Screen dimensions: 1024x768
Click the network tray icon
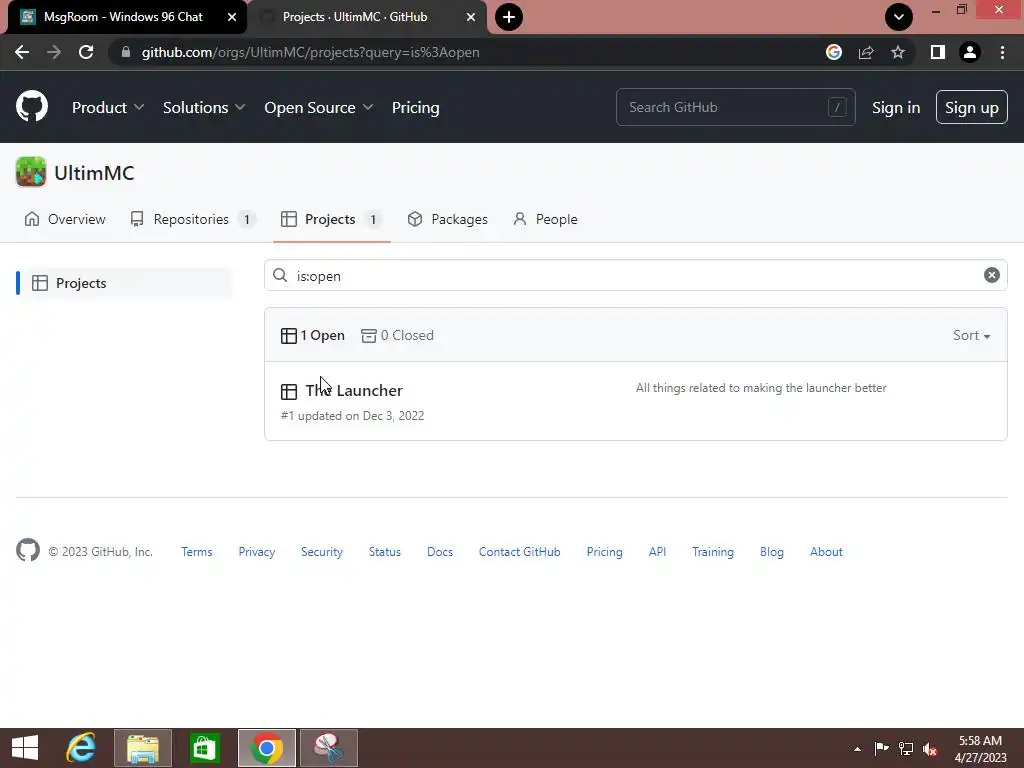(906, 748)
